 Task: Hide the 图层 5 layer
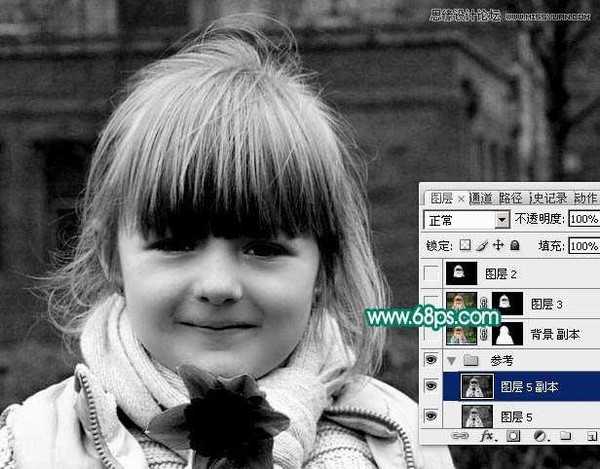(431, 415)
